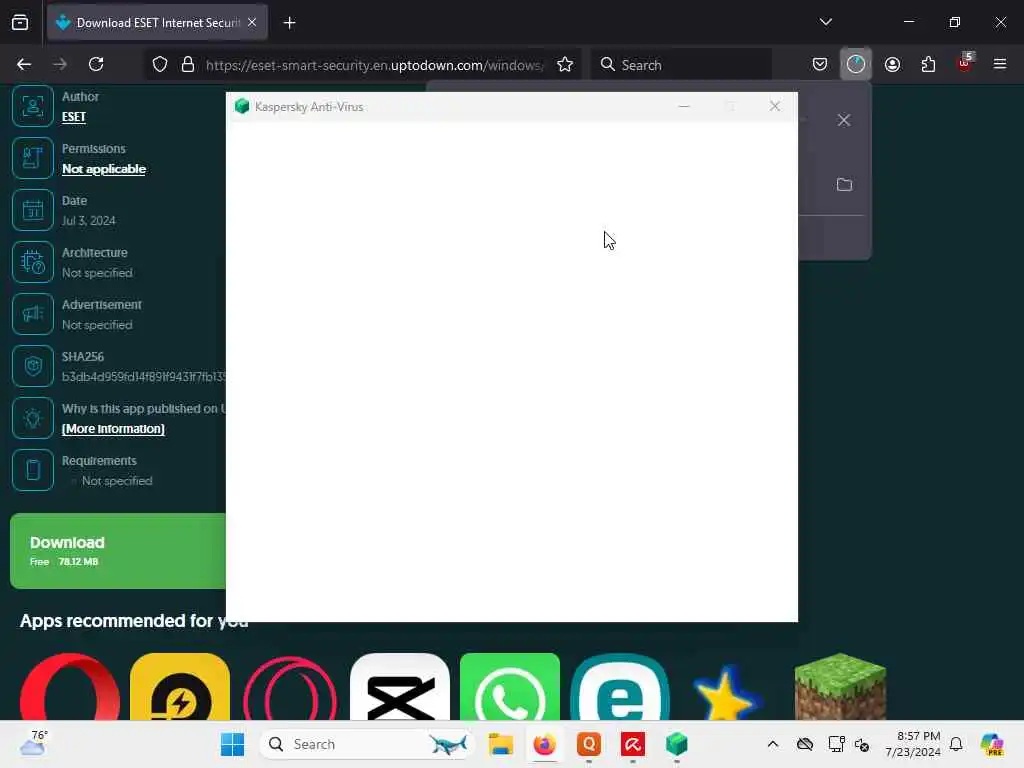Screen dimensions: 1024x768
Task: Open the orange Q app in taskbar
Action: pos(589,744)
